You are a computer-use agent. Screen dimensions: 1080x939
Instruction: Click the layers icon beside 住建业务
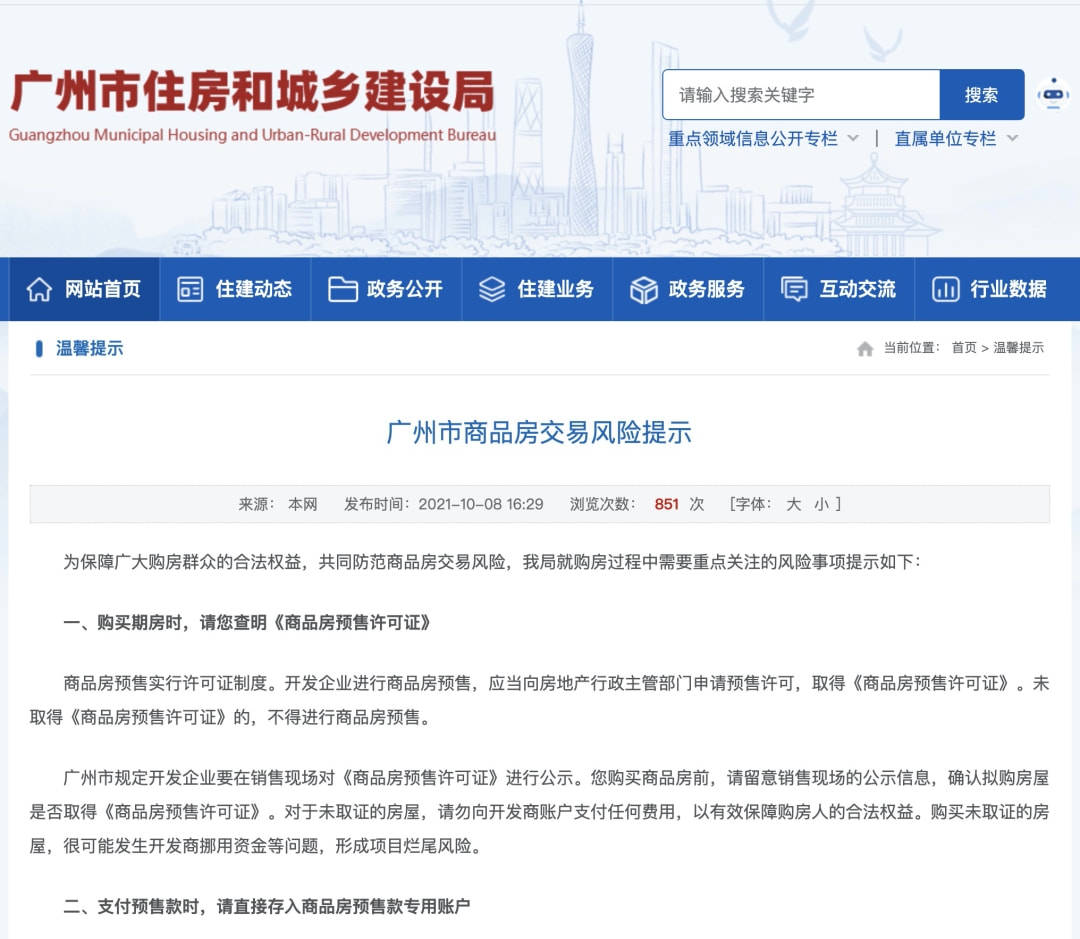[x=492, y=290]
